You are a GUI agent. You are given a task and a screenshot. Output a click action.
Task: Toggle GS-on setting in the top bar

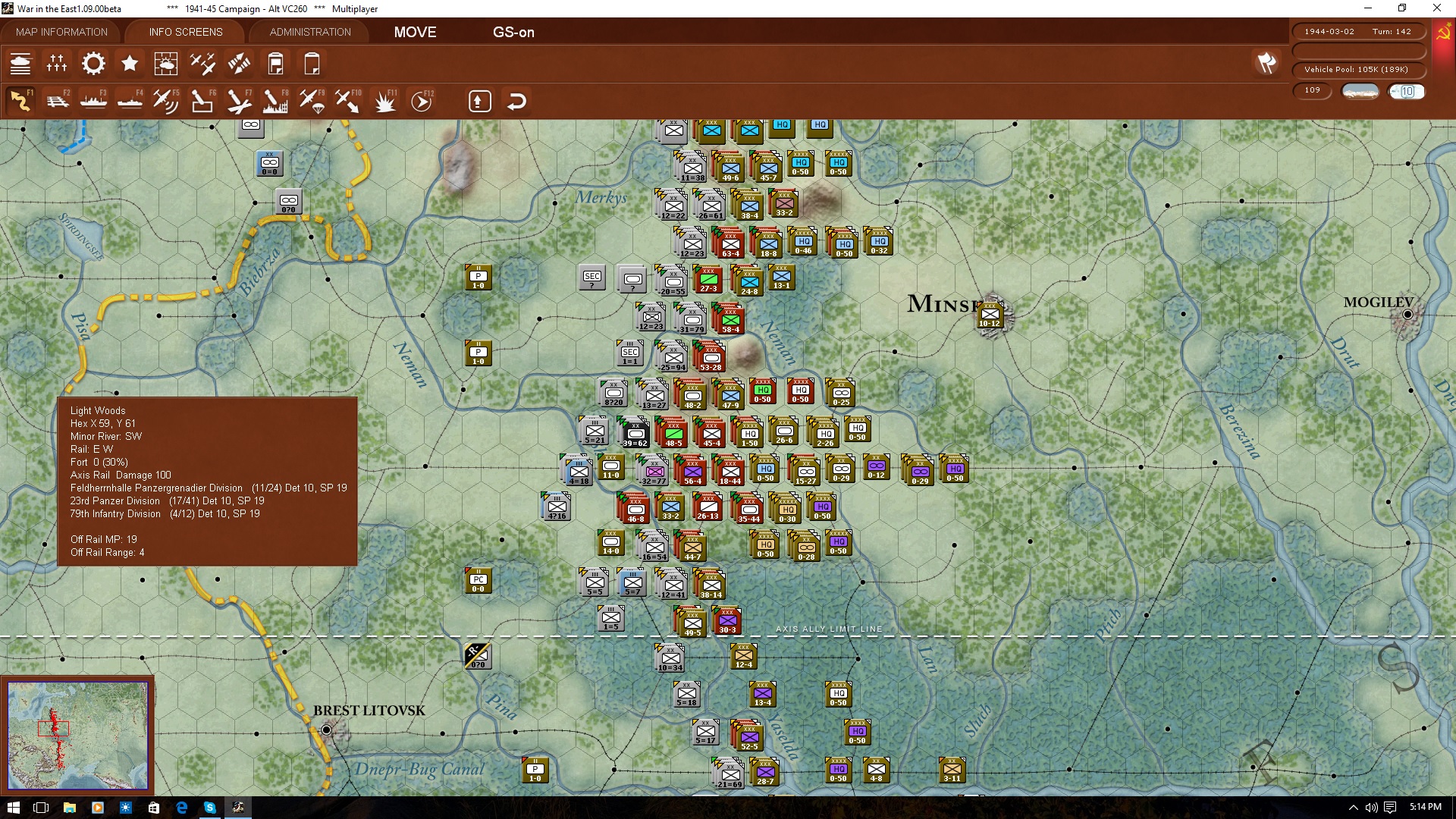514,33
